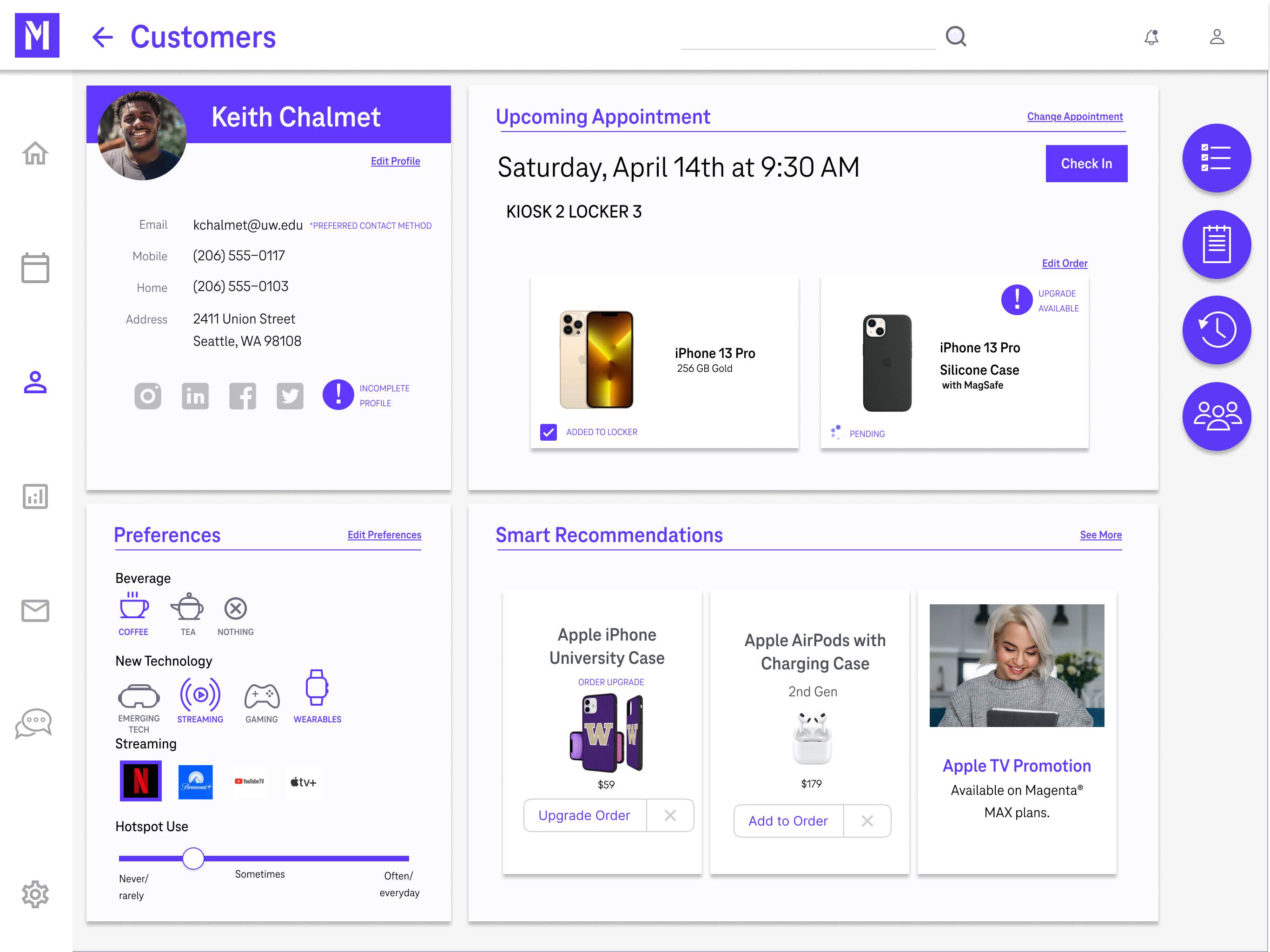Viewport: 1270px width, 952px height.
Task: Click Add to Order for AirPods
Action: (x=788, y=820)
